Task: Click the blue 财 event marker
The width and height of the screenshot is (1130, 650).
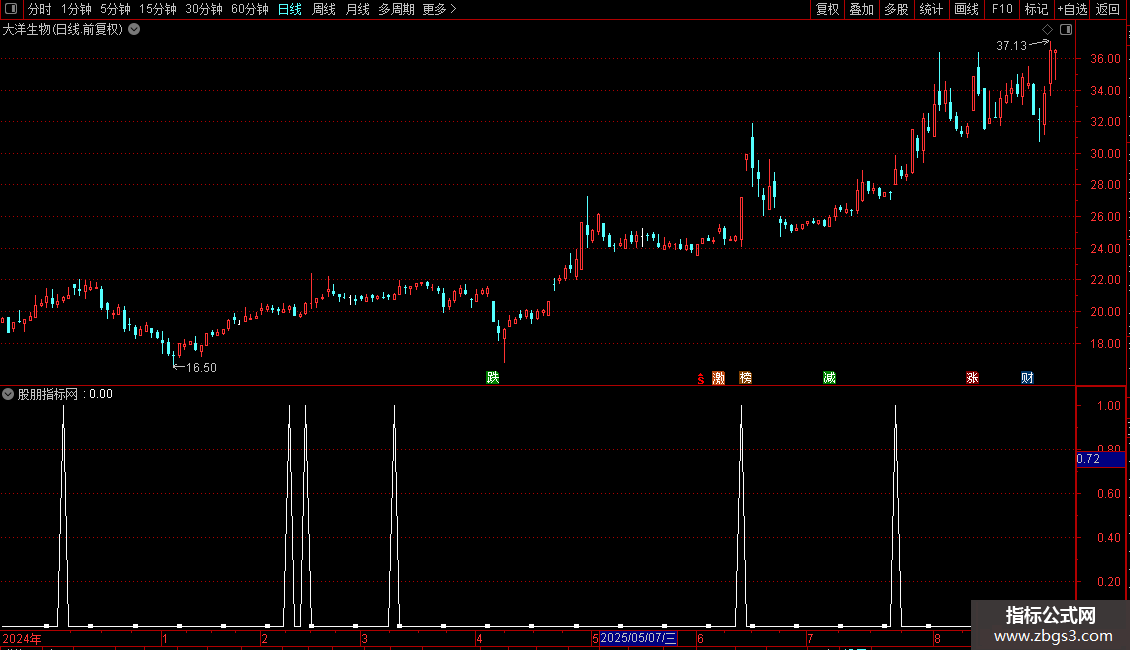Action: (x=1028, y=377)
